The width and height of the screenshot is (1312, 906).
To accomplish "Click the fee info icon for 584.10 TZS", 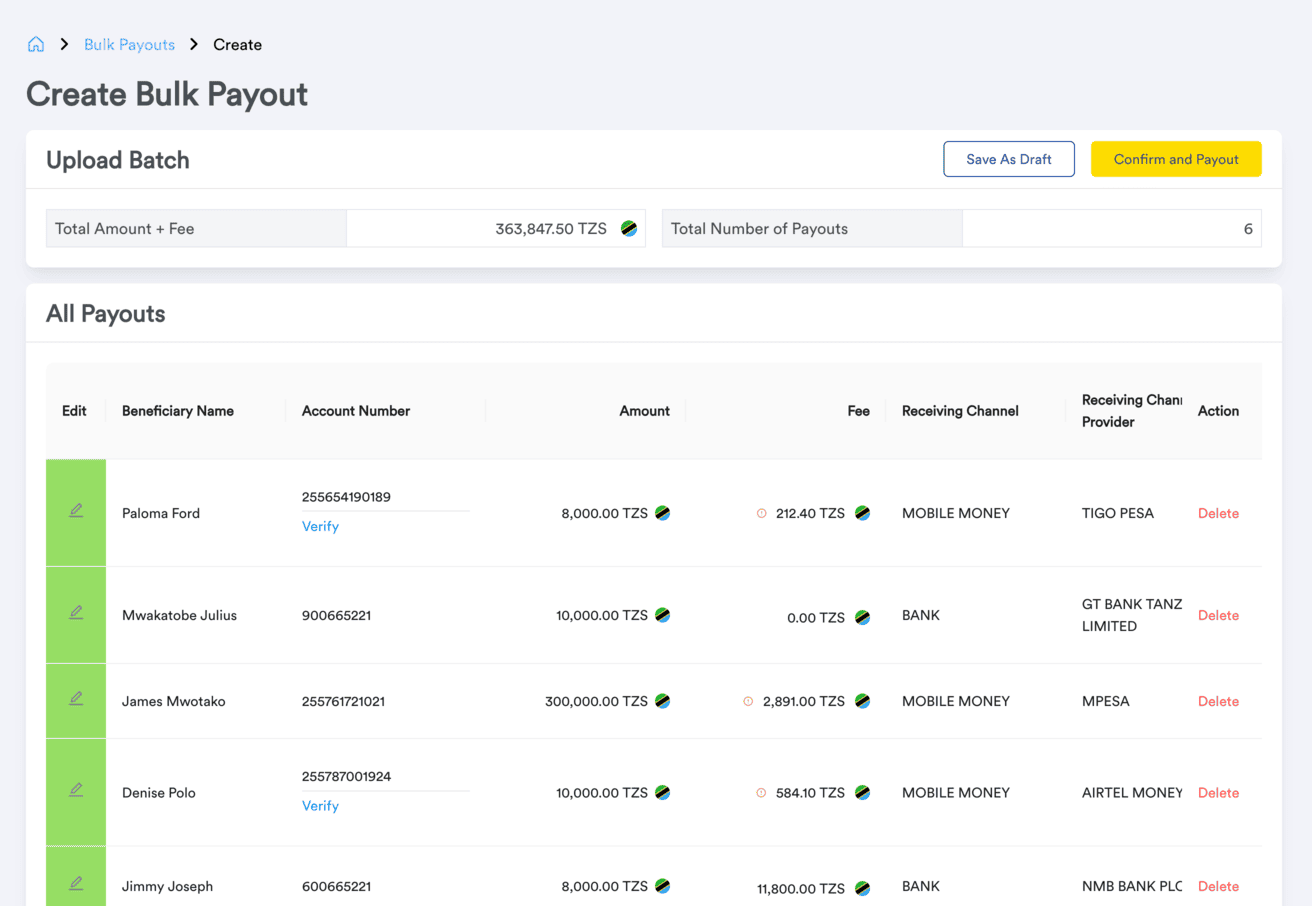I will [x=761, y=793].
